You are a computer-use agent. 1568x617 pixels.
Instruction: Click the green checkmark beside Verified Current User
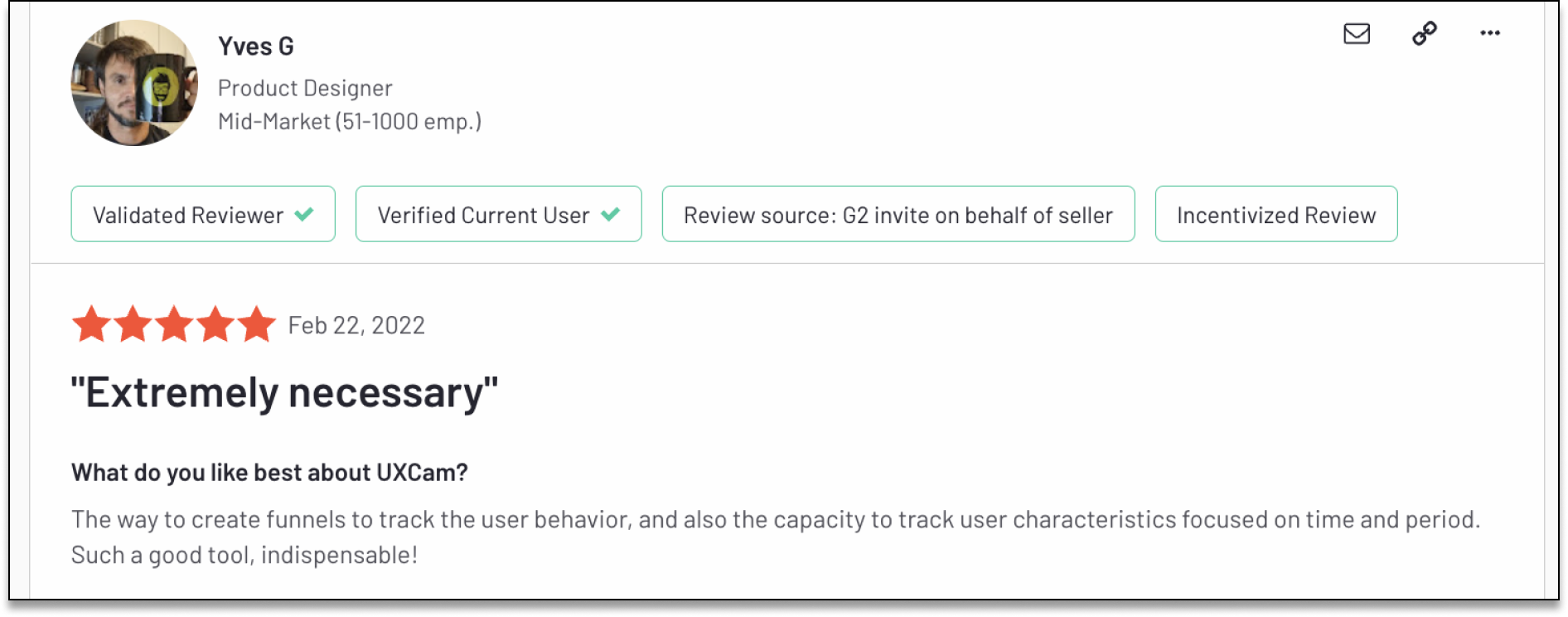(x=612, y=214)
